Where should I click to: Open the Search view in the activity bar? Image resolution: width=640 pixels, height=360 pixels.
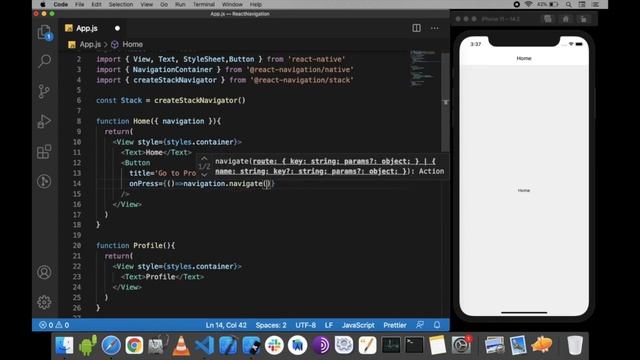coord(44,61)
